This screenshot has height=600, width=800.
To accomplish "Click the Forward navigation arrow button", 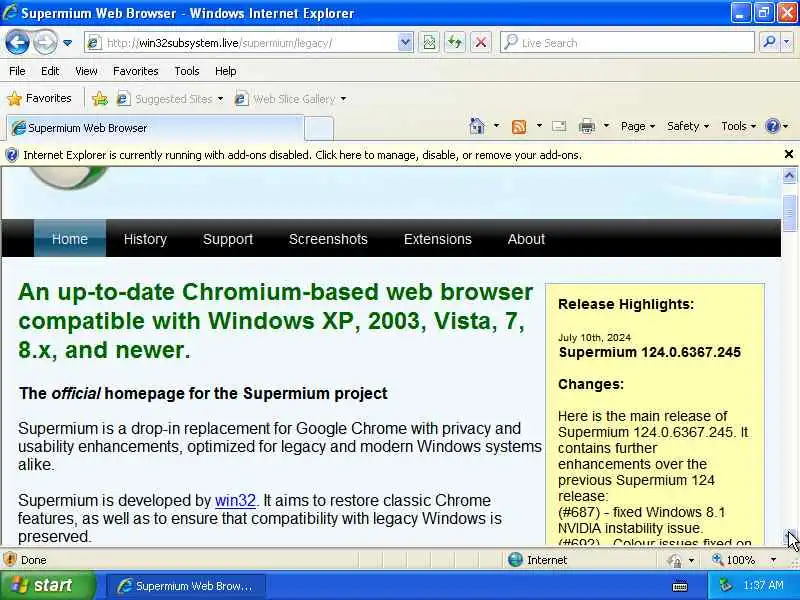I will click(x=45, y=42).
